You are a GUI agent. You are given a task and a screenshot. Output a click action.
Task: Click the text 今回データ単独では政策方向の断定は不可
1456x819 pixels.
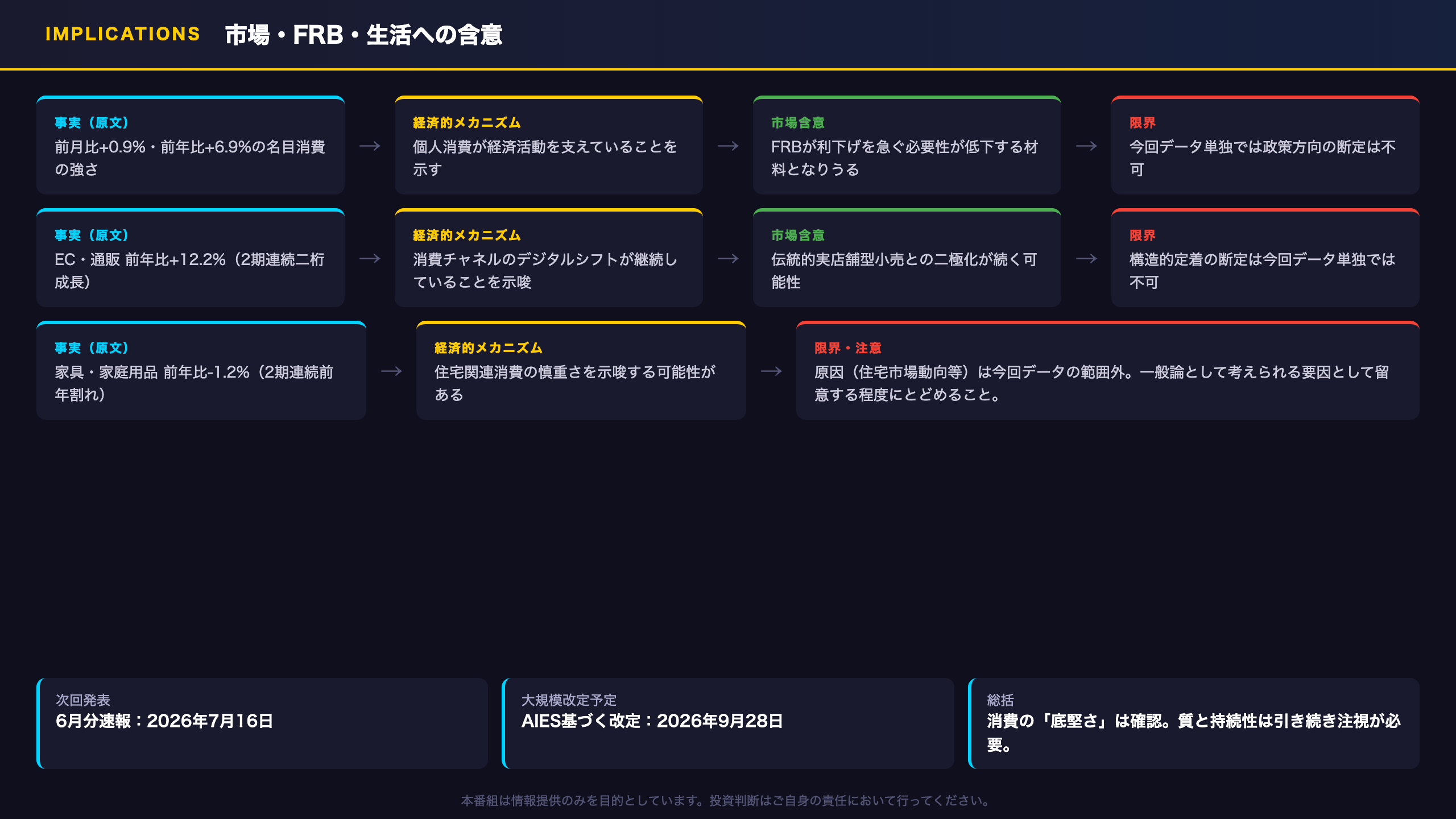[x=1263, y=158]
